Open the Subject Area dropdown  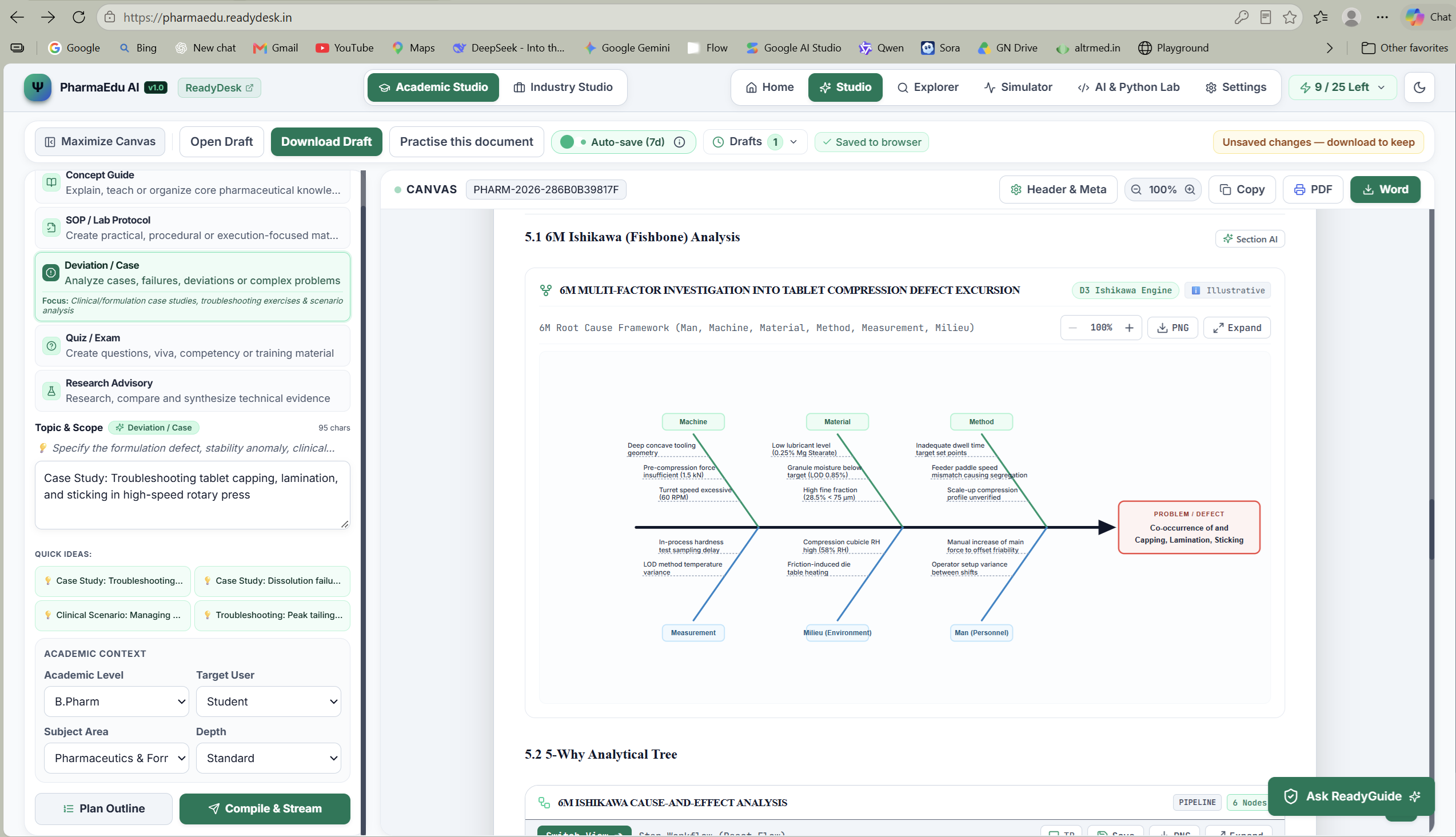pos(116,759)
